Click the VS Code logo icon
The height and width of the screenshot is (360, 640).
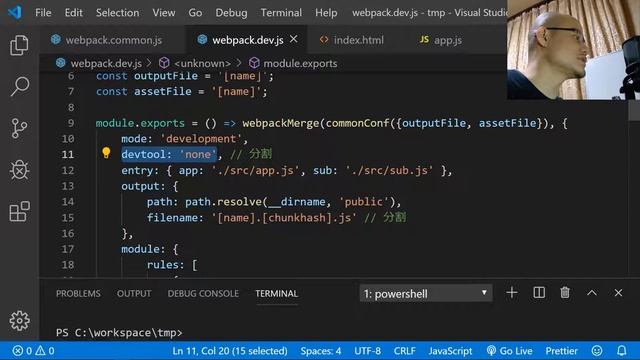pos(15,12)
